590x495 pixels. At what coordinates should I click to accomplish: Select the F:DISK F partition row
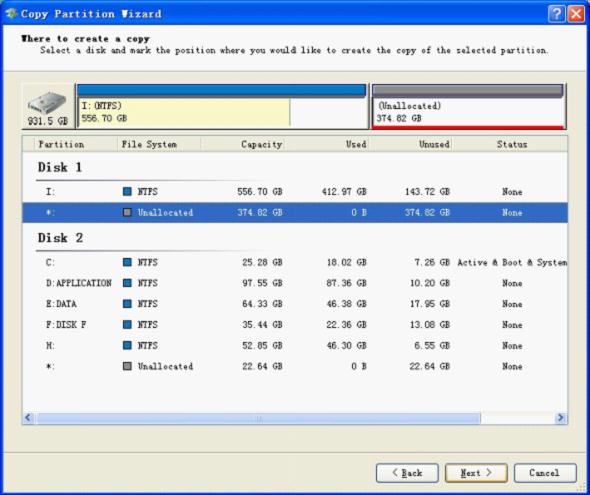pyautogui.click(x=295, y=324)
